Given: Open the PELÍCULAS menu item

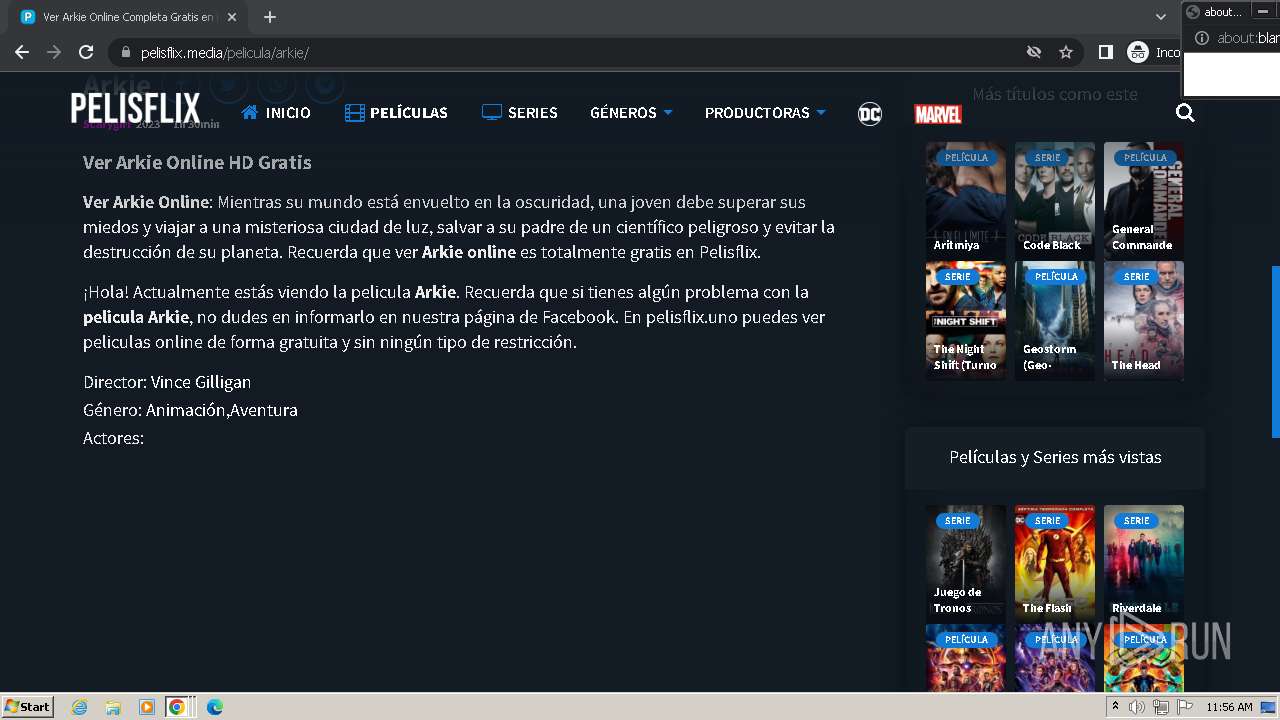Looking at the screenshot, I should pos(396,113).
